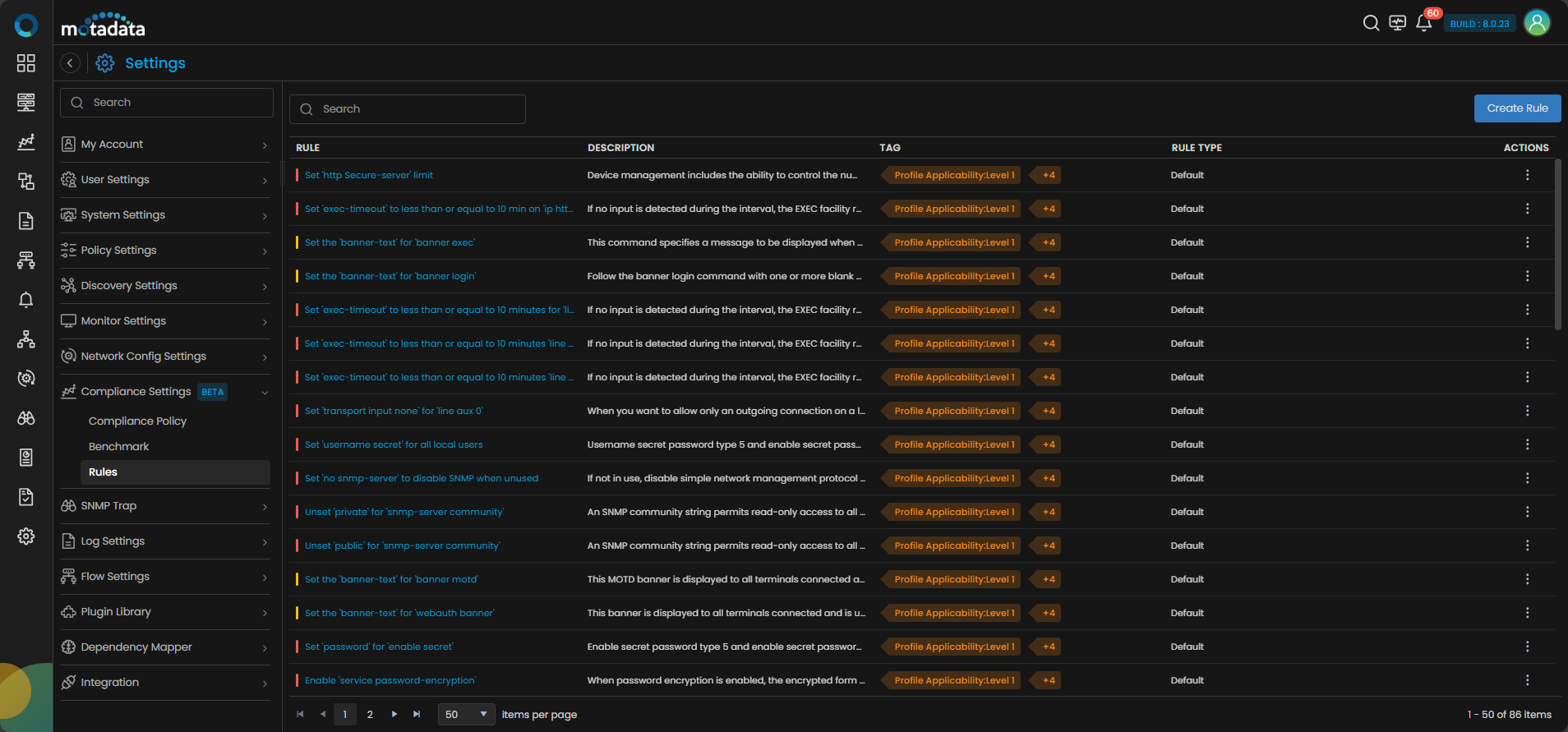1568x732 pixels.
Task: Open the bell alerts icon in left rail
Action: 26,300
